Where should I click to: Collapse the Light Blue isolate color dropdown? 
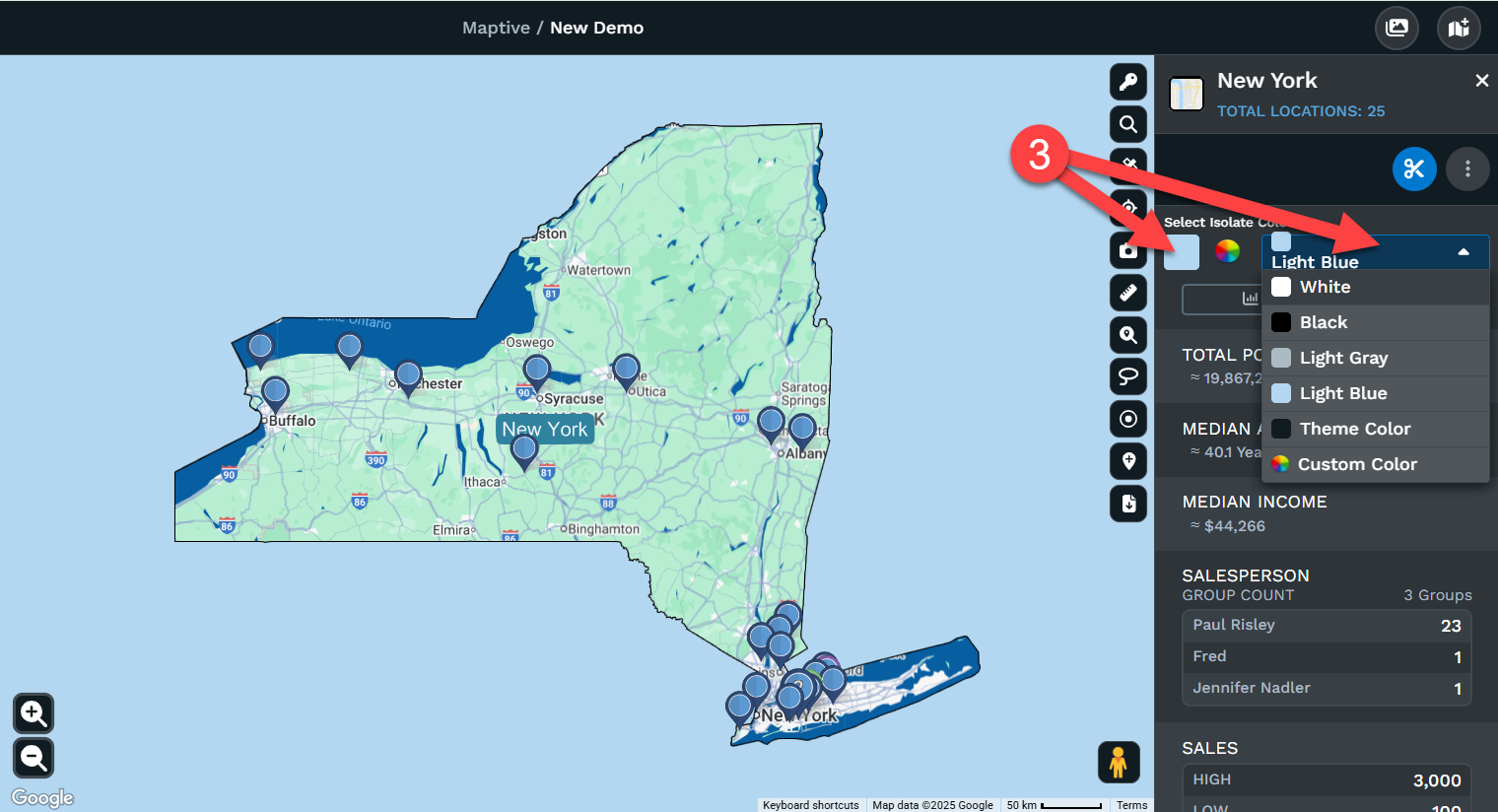click(x=1375, y=252)
